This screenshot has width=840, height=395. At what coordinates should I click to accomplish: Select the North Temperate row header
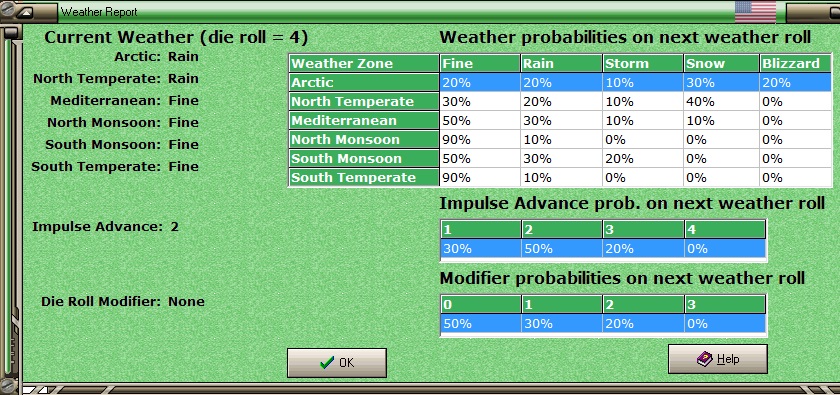(x=364, y=101)
